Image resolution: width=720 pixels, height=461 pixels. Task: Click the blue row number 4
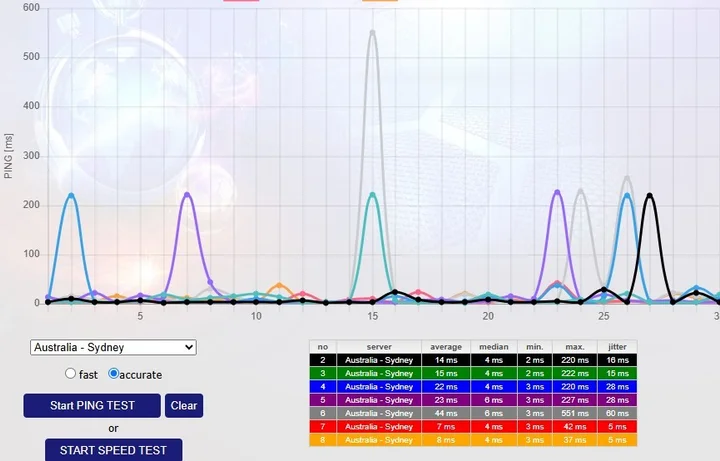[x=322, y=386]
